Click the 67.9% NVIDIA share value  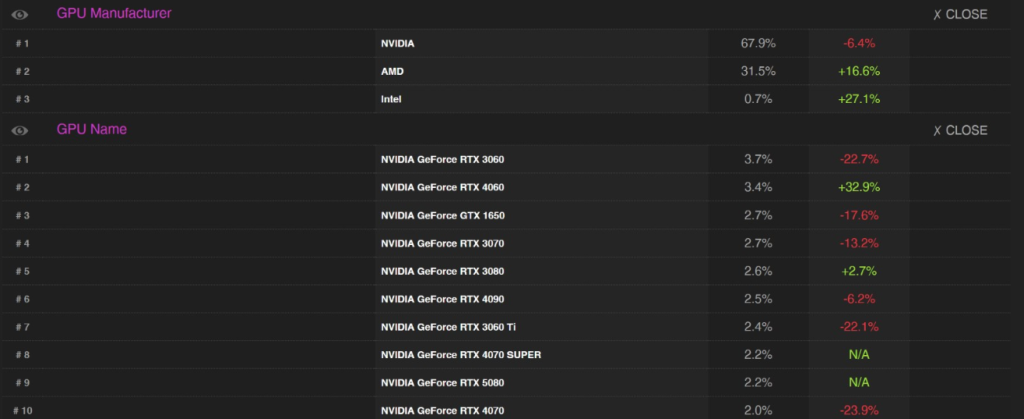point(758,44)
